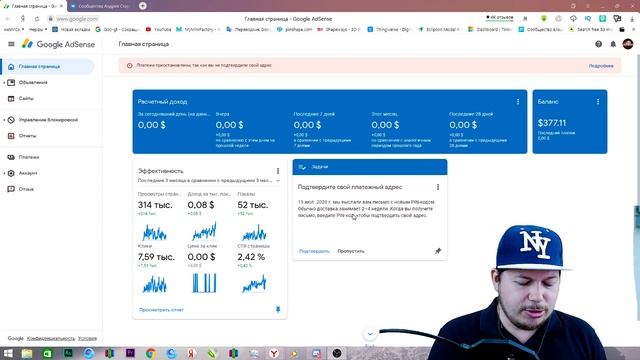Viewport: 640px width, 360px height.
Task: Open File Explorer from taskbar
Action: coord(27,353)
